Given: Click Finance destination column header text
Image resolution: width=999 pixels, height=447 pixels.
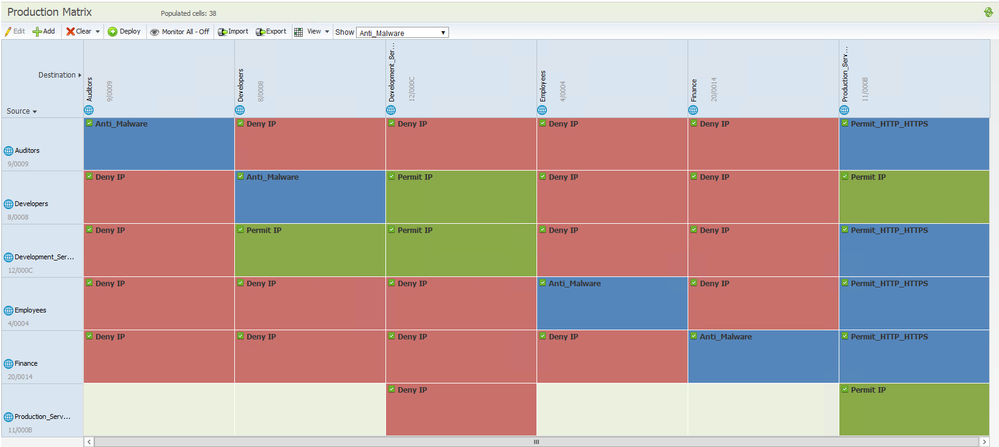Looking at the screenshot, I should [x=694, y=90].
